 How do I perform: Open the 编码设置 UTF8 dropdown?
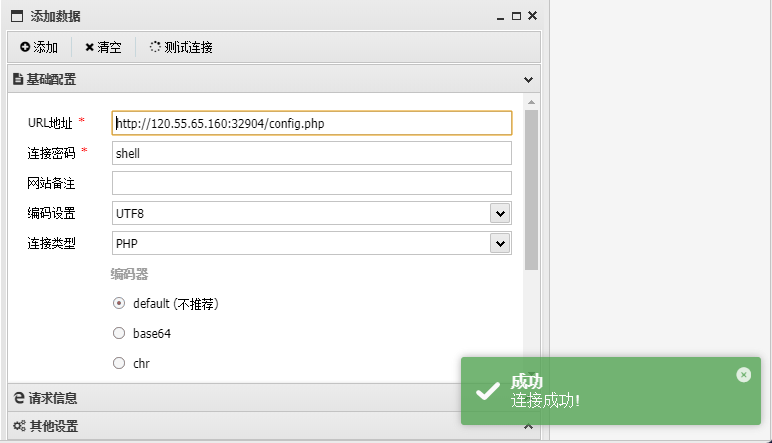click(500, 213)
